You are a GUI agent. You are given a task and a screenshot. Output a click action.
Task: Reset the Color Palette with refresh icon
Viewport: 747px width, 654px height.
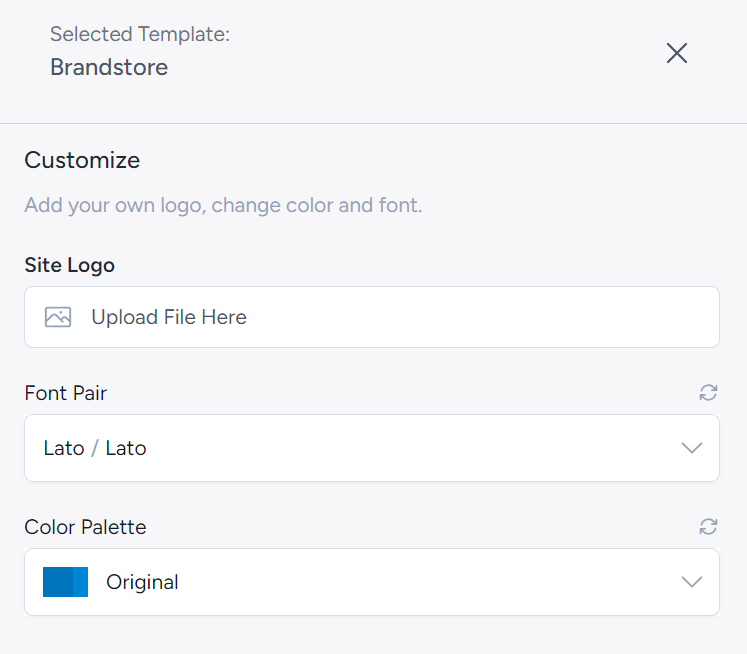(708, 526)
